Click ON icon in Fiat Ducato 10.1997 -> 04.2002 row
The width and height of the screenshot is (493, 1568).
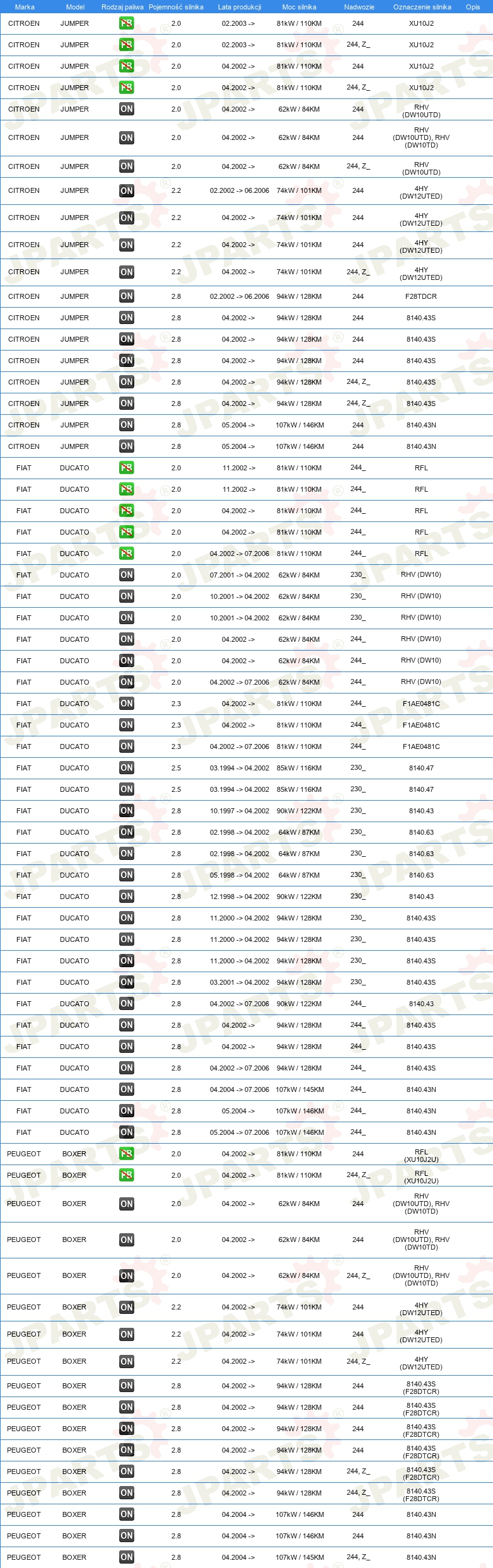(127, 811)
